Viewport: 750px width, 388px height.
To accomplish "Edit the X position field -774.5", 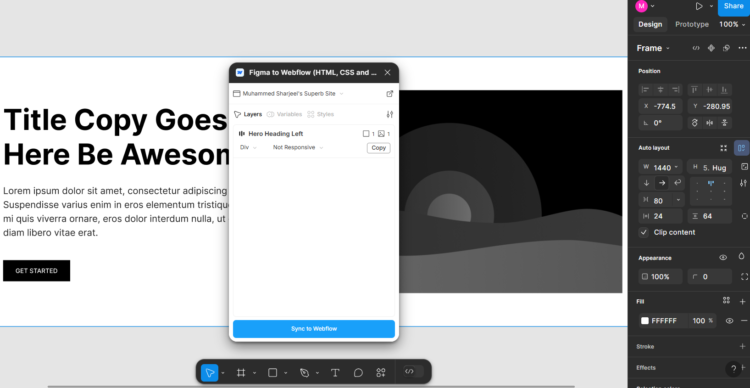I will click(661, 106).
